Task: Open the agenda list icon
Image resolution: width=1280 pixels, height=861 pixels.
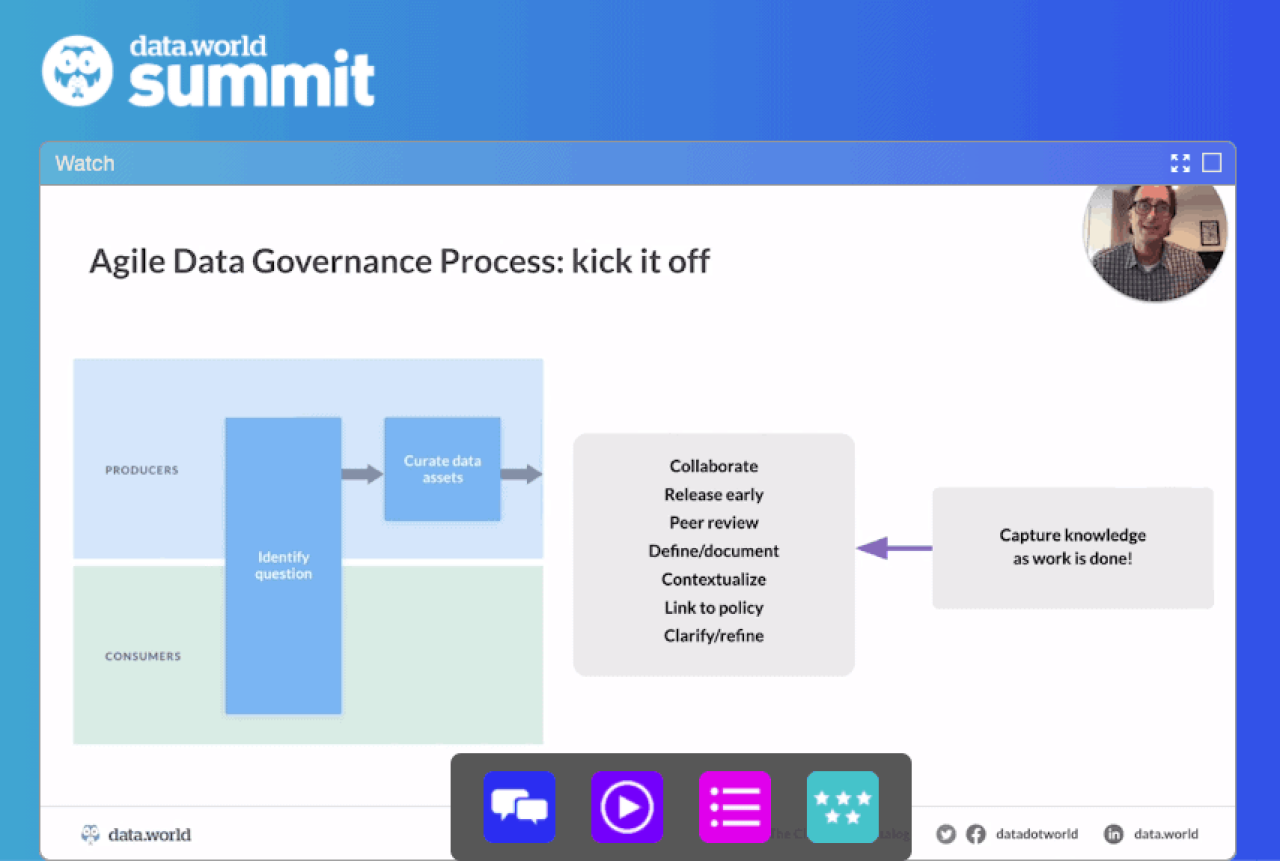Action: [735, 806]
